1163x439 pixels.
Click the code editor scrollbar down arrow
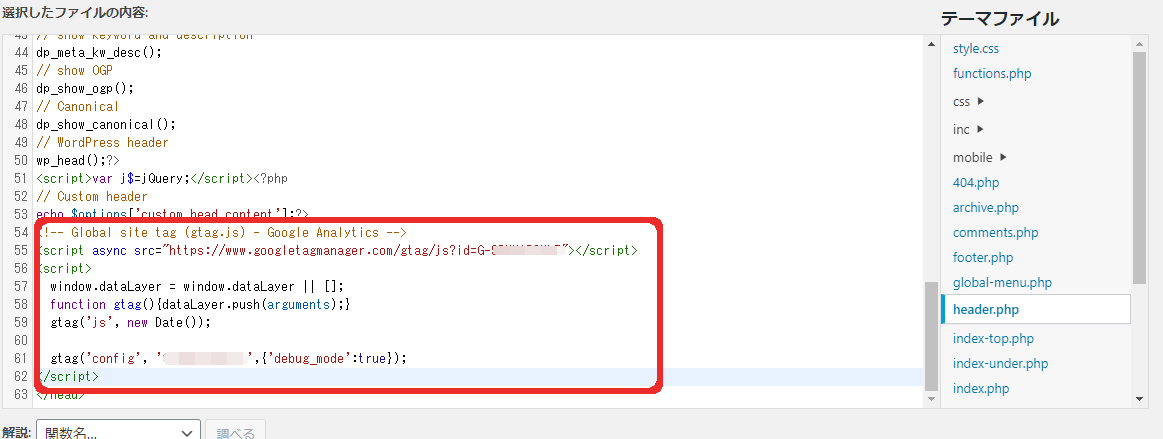point(932,399)
